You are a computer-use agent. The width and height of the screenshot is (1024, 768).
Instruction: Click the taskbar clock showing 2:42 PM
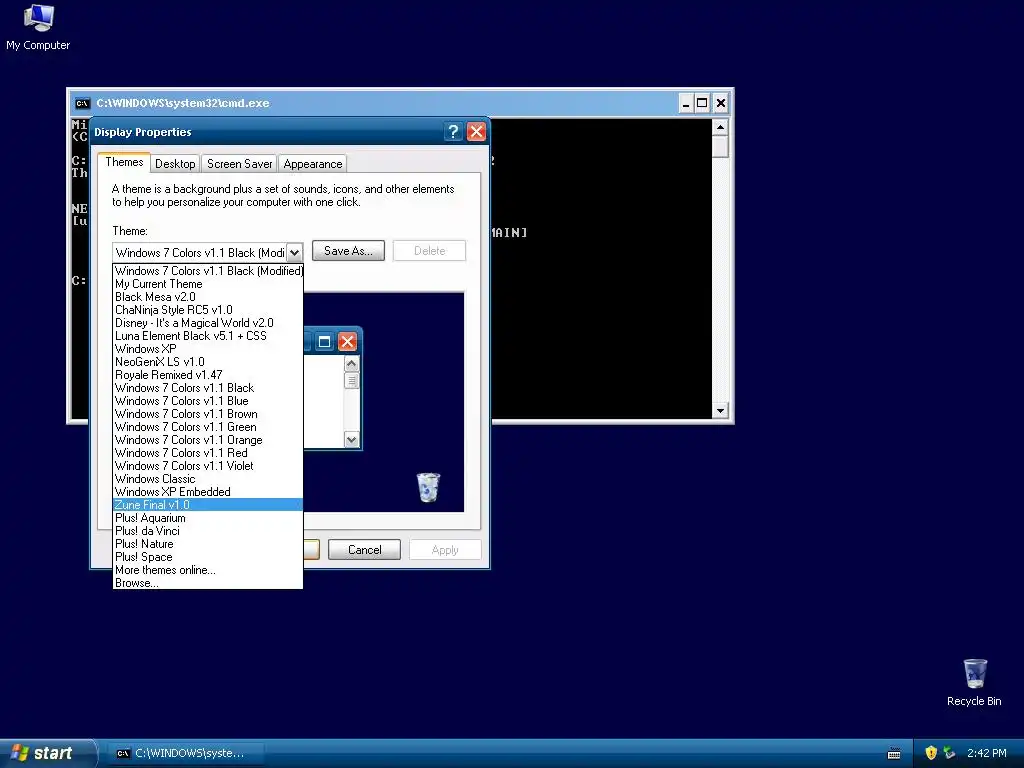click(986, 753)
